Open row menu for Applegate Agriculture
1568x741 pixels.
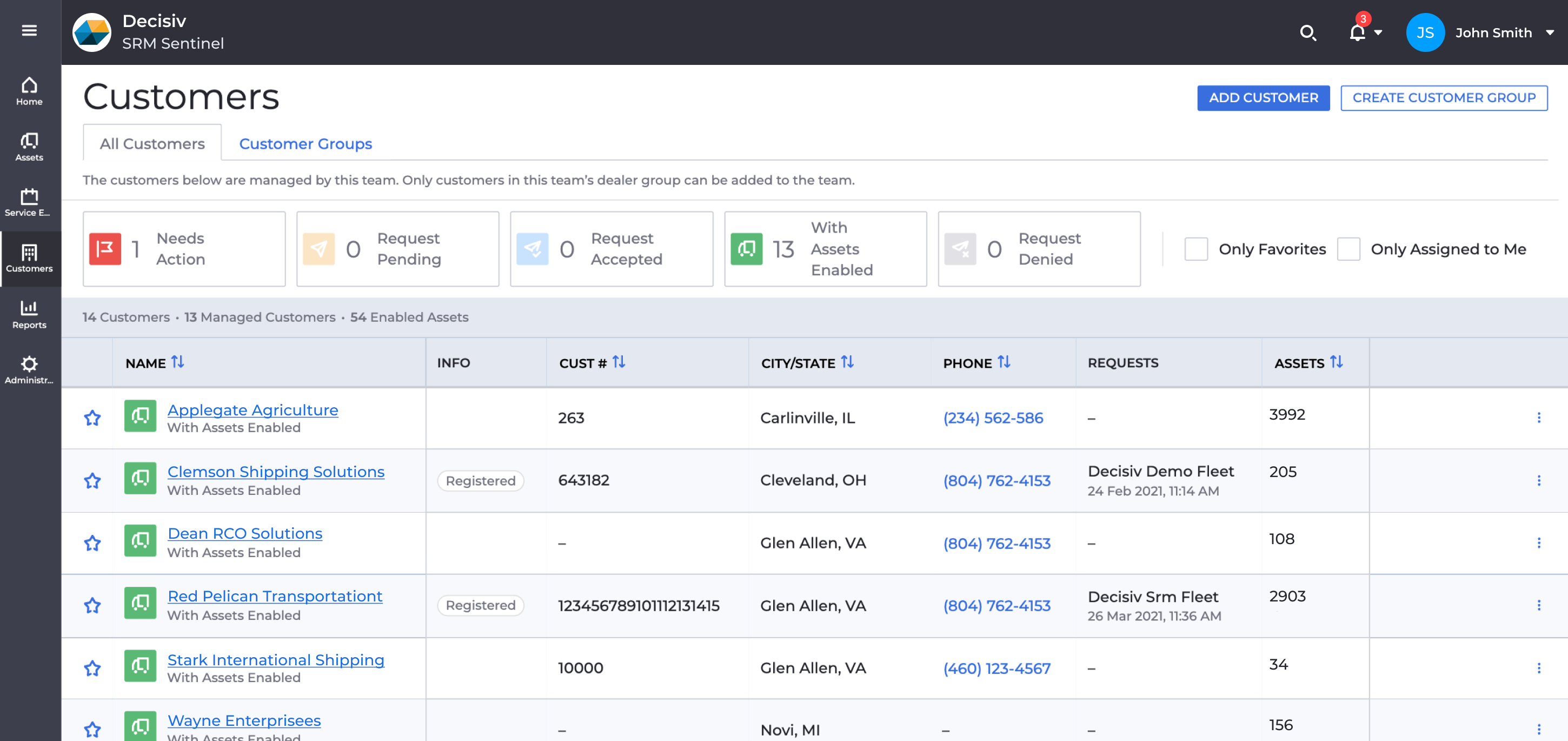(x=1539, y=418)
